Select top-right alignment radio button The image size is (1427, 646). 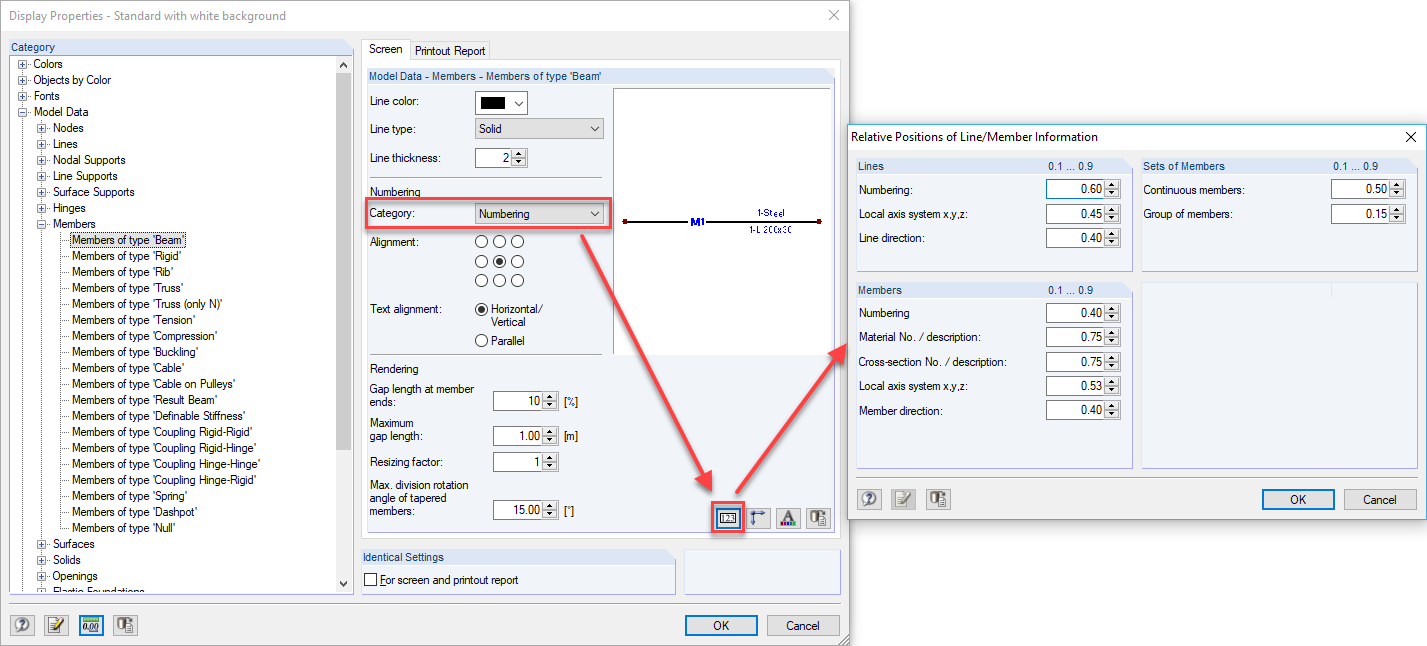tap(517, 242)
